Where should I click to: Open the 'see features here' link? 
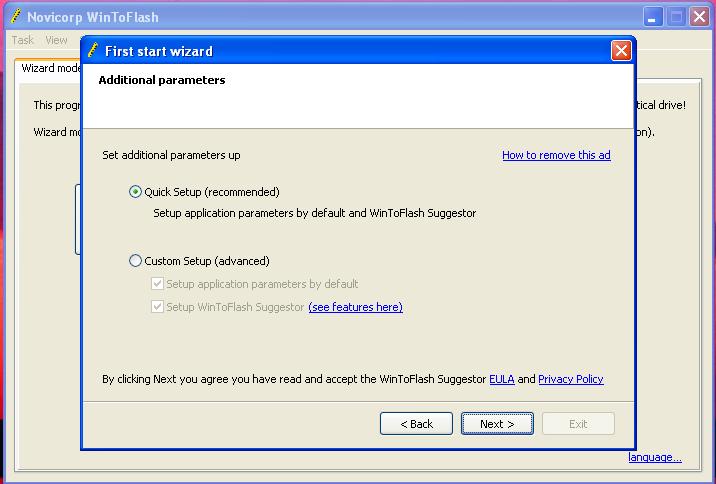point(355,307)
